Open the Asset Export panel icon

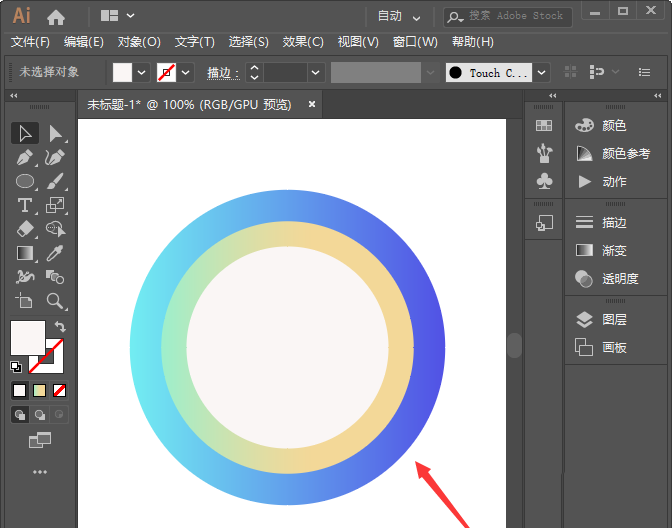(544, 223)
